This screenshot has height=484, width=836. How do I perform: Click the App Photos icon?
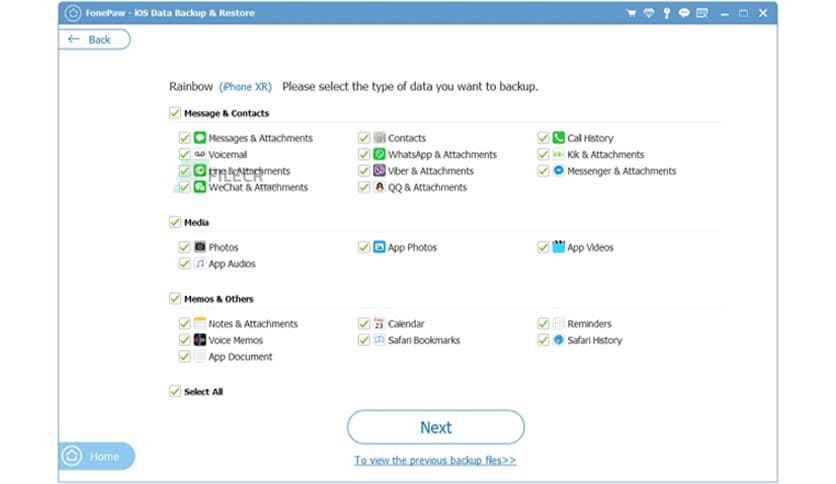379,247
